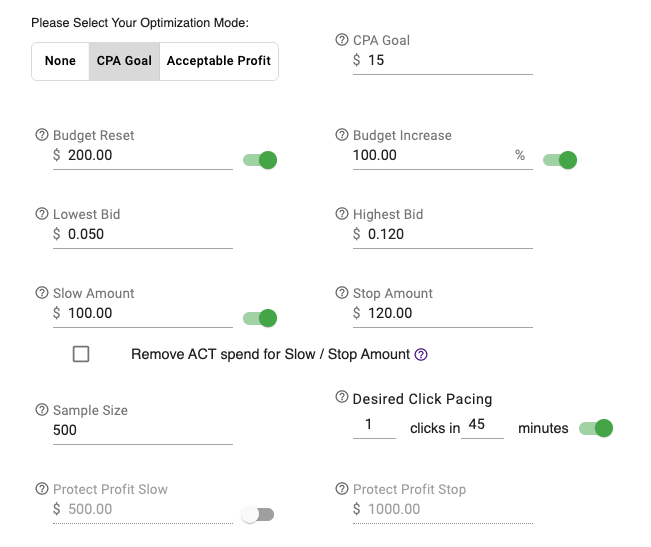Open Desired Click Pacing help icon

(341, 397)
